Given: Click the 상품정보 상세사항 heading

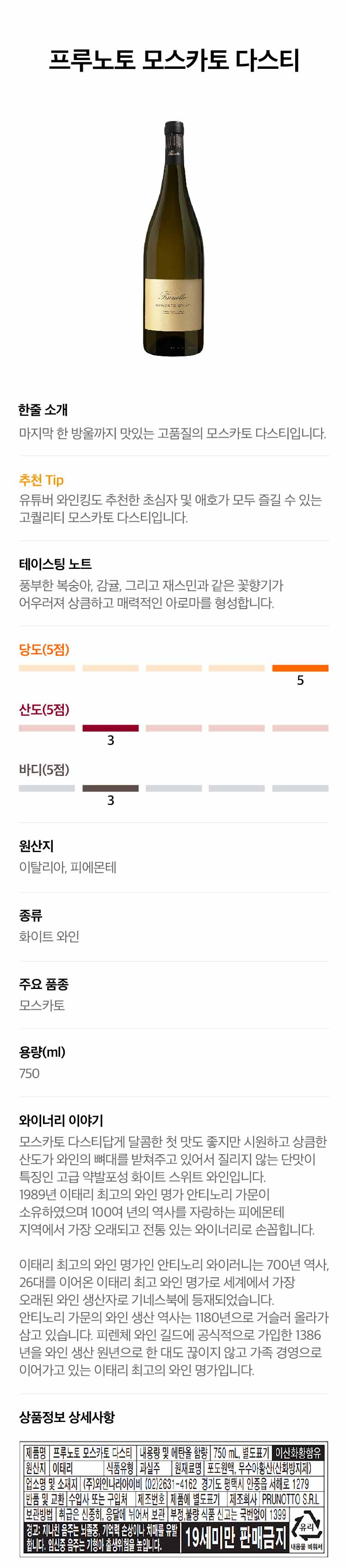Looking at the screenshot, I should (x=67, y=1417).
